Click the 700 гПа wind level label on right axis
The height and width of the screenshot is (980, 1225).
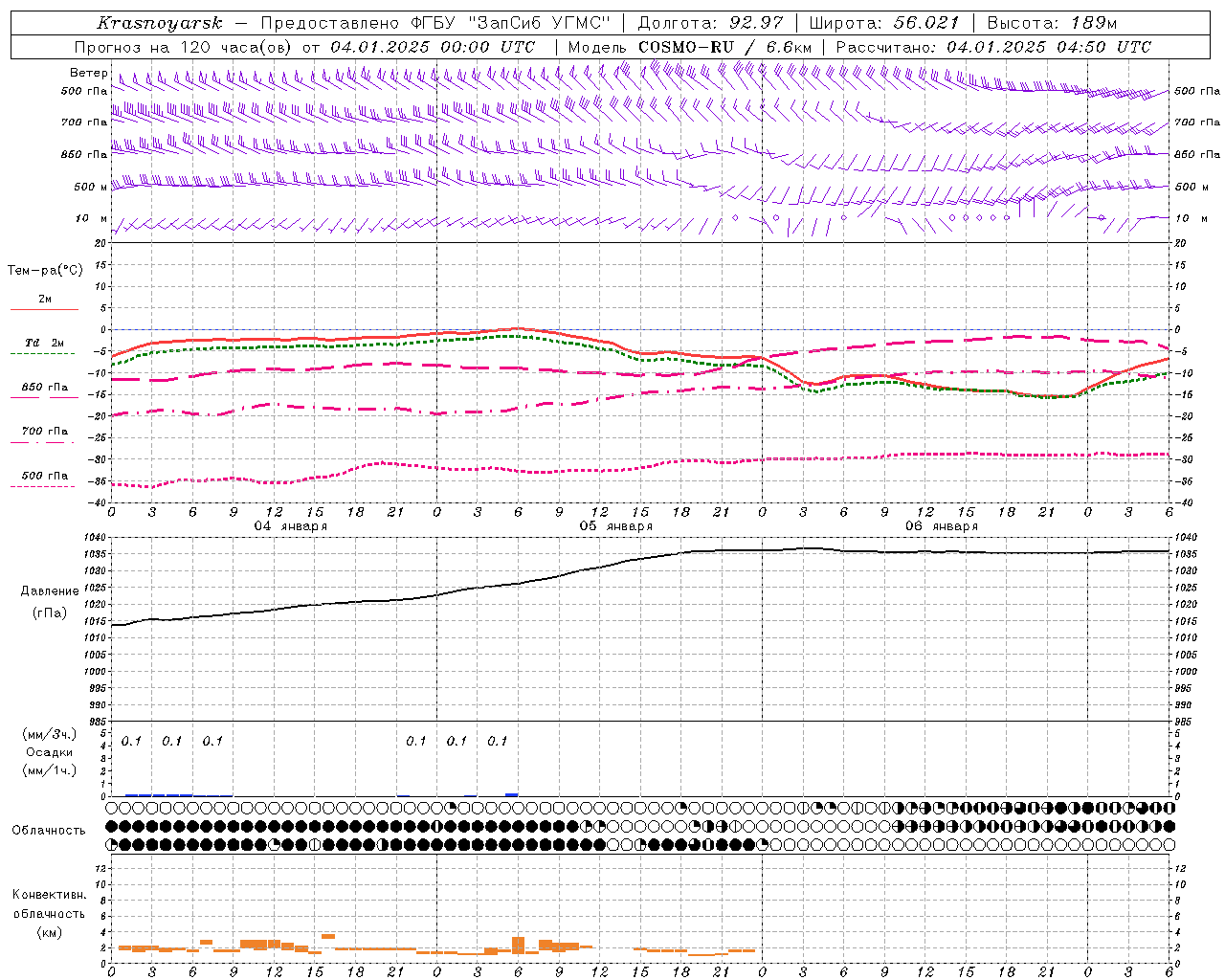pyautogui.click(x=1197, y=122)
